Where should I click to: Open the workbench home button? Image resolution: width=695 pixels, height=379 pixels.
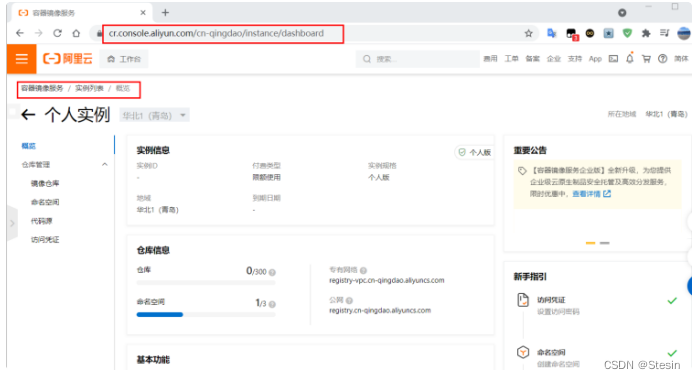point(124,59)
